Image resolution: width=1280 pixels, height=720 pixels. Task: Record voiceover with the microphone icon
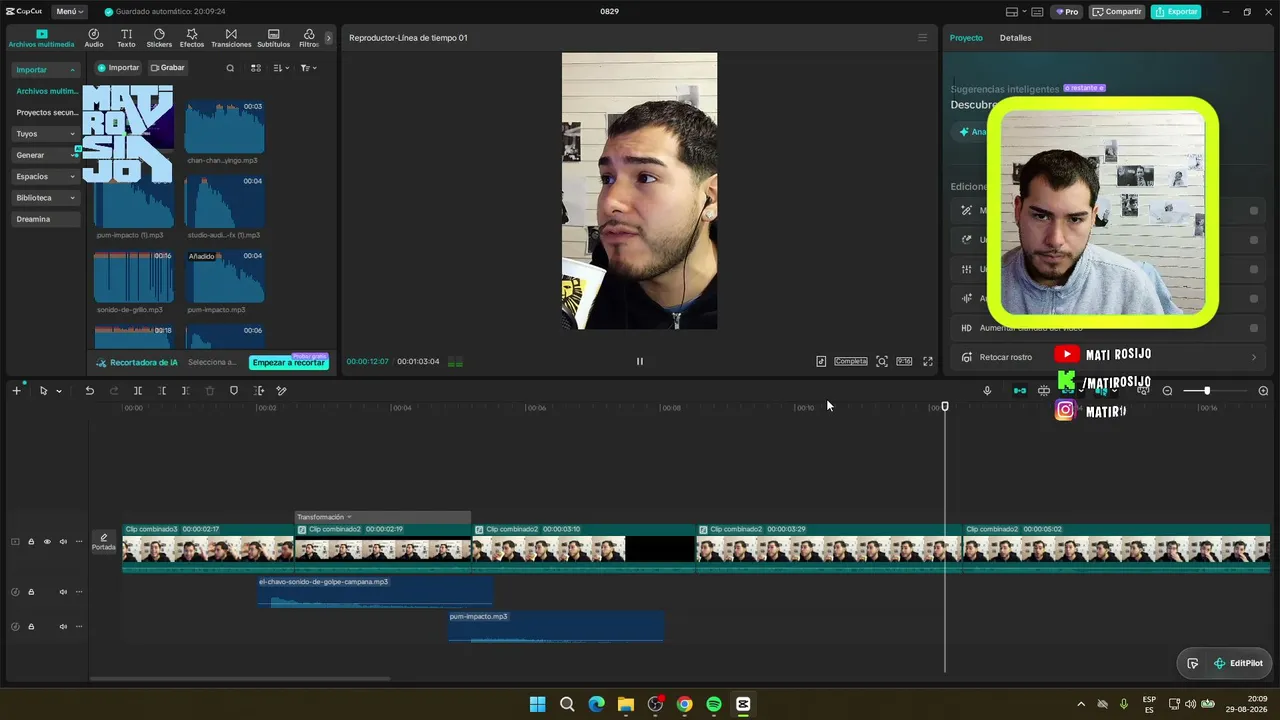(987, 391)
